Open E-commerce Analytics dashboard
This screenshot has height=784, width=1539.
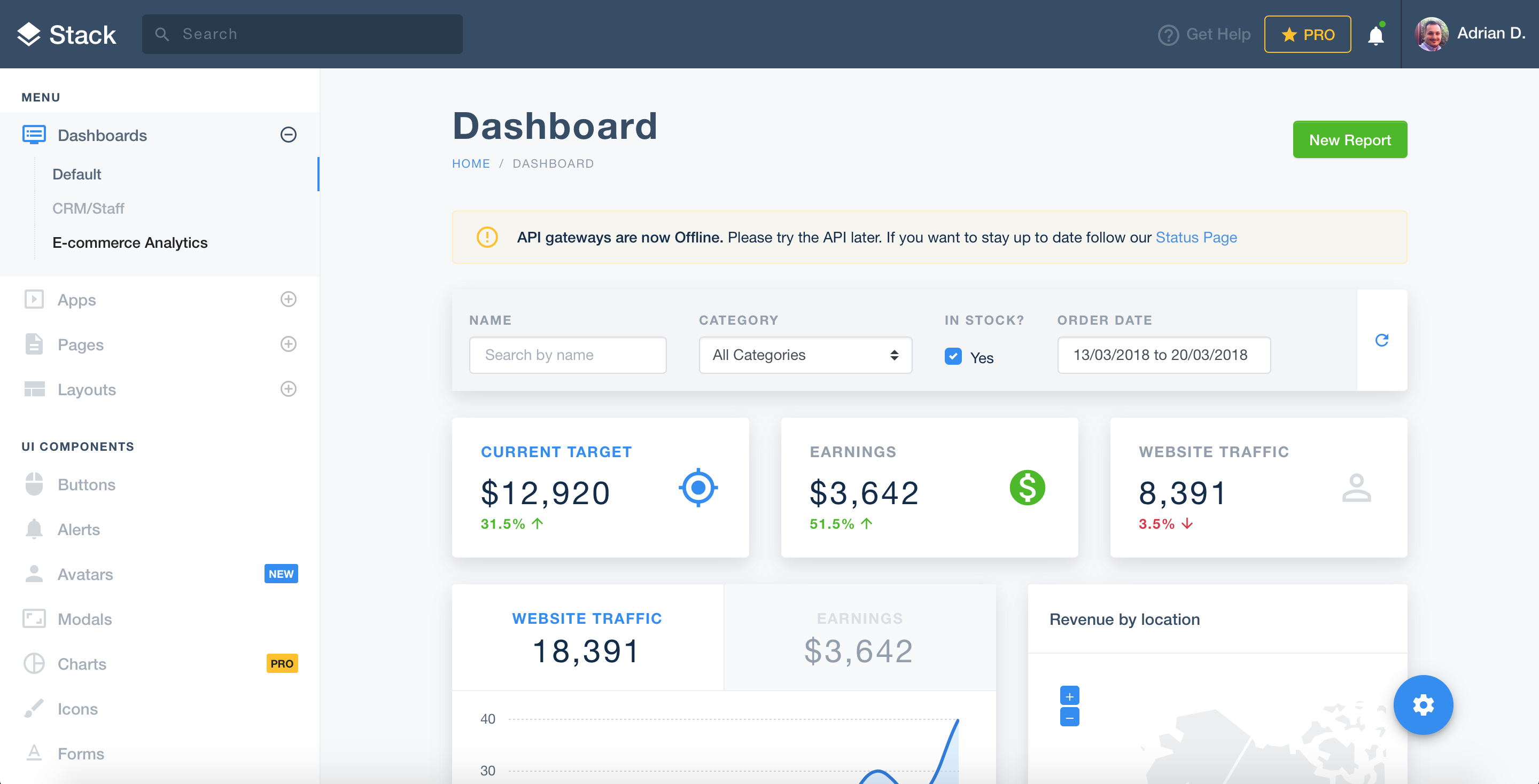click(x=130, y=242)
